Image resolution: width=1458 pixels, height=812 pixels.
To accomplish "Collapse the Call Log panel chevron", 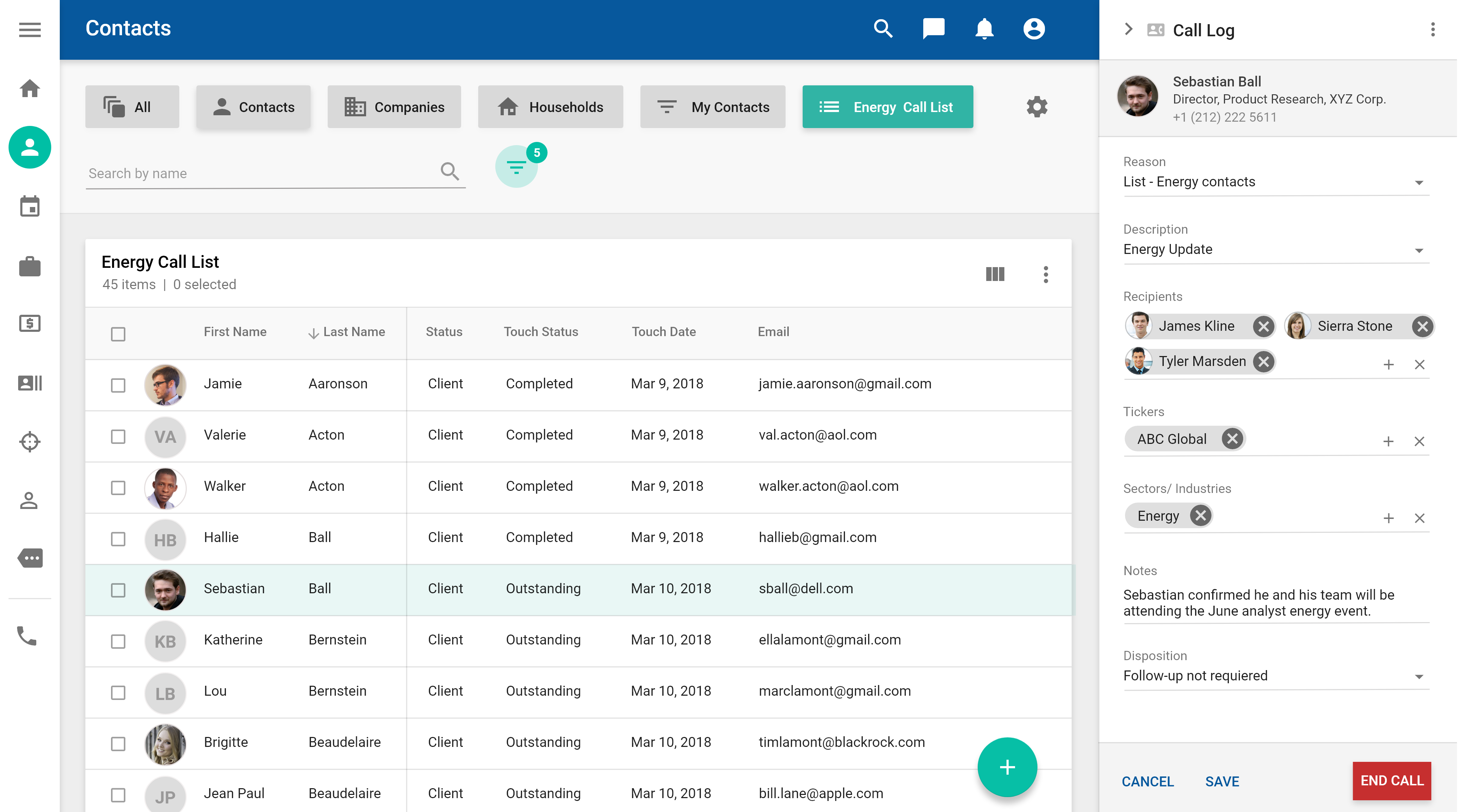I will [1128, 30].
